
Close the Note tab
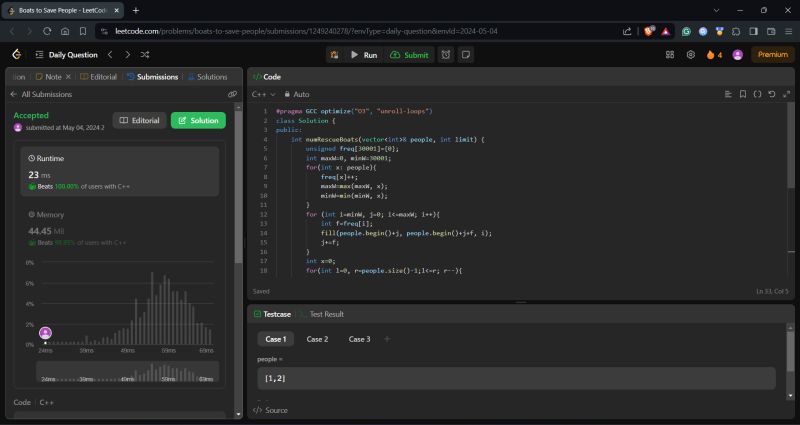(68, 77)
